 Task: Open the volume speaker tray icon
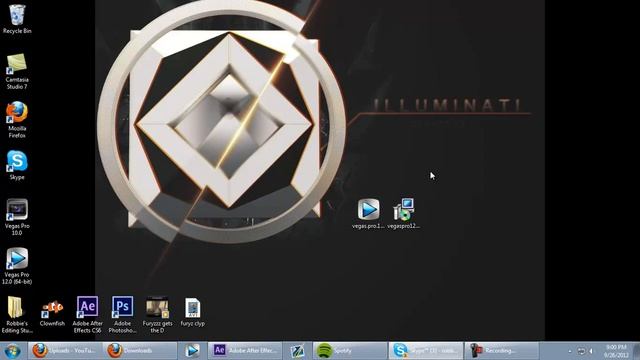(591, 351)
